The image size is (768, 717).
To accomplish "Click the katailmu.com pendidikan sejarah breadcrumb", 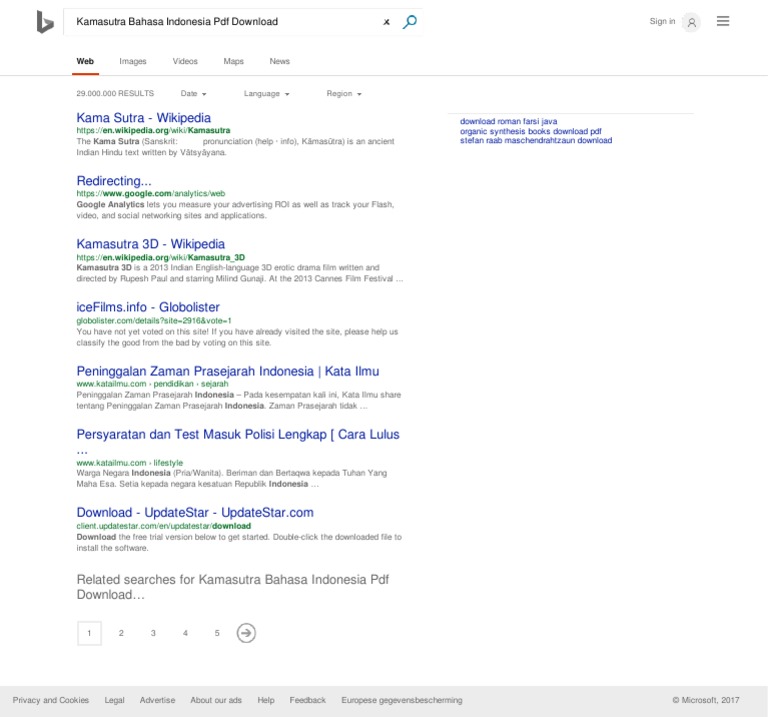I will tap(152, 384).
